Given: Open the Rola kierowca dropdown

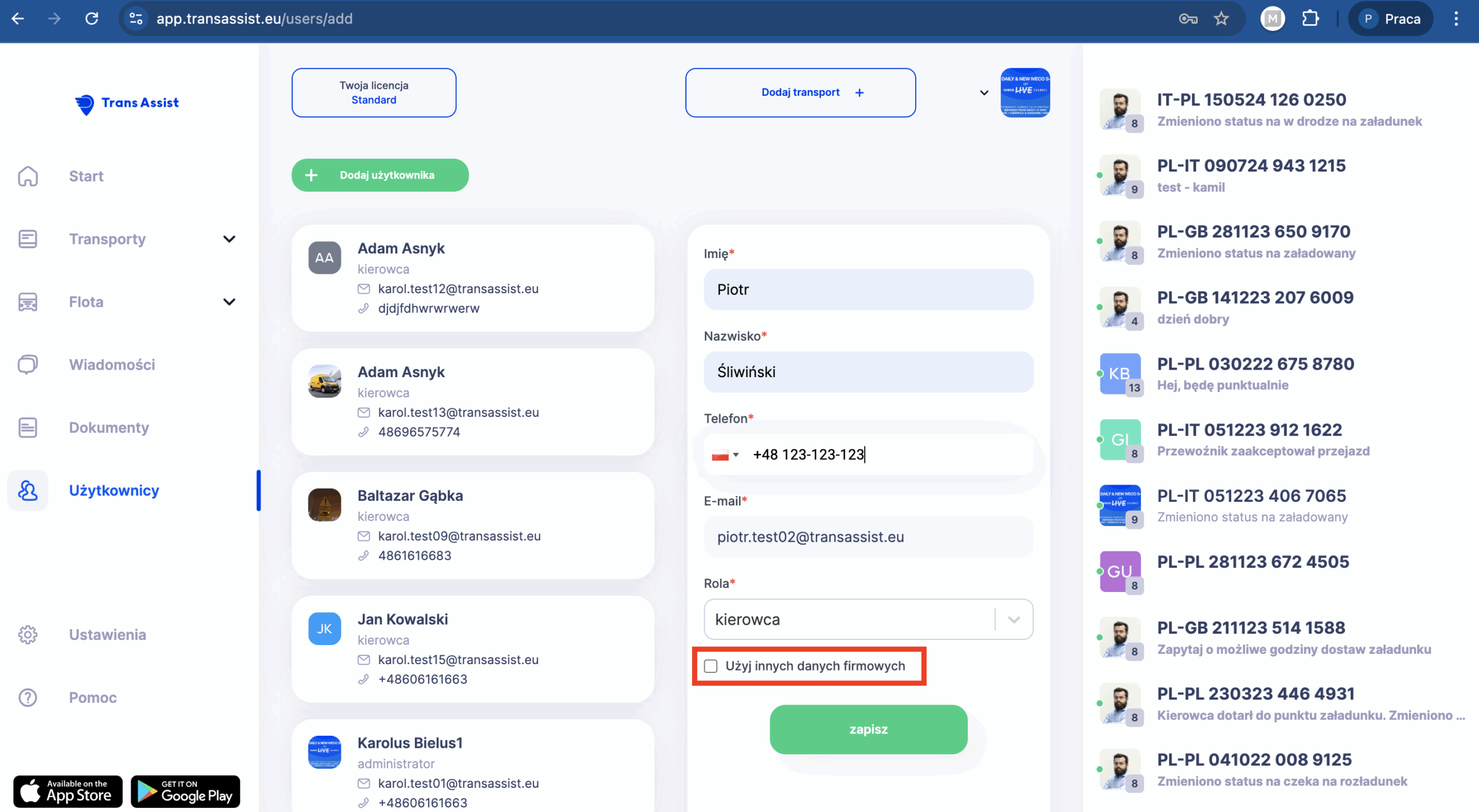Looking at the screenshot, I should (868, 620).
